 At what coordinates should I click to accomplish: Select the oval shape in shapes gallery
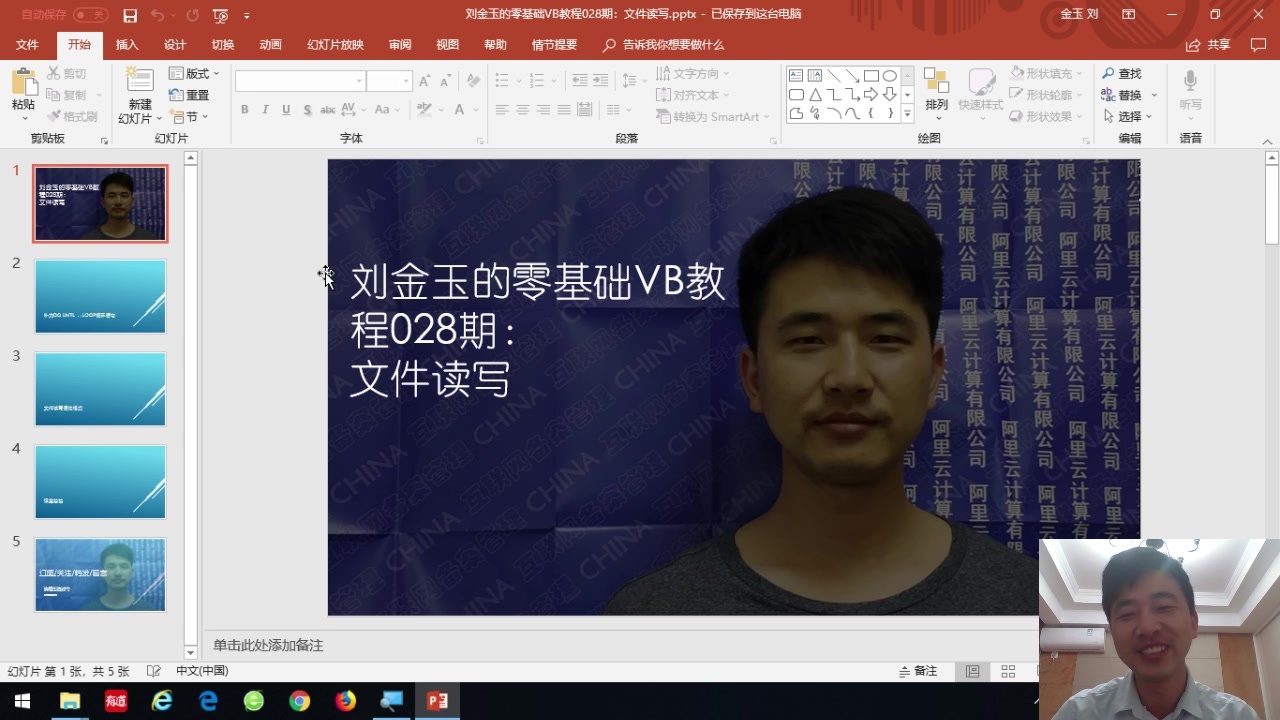tap(890, 76)
